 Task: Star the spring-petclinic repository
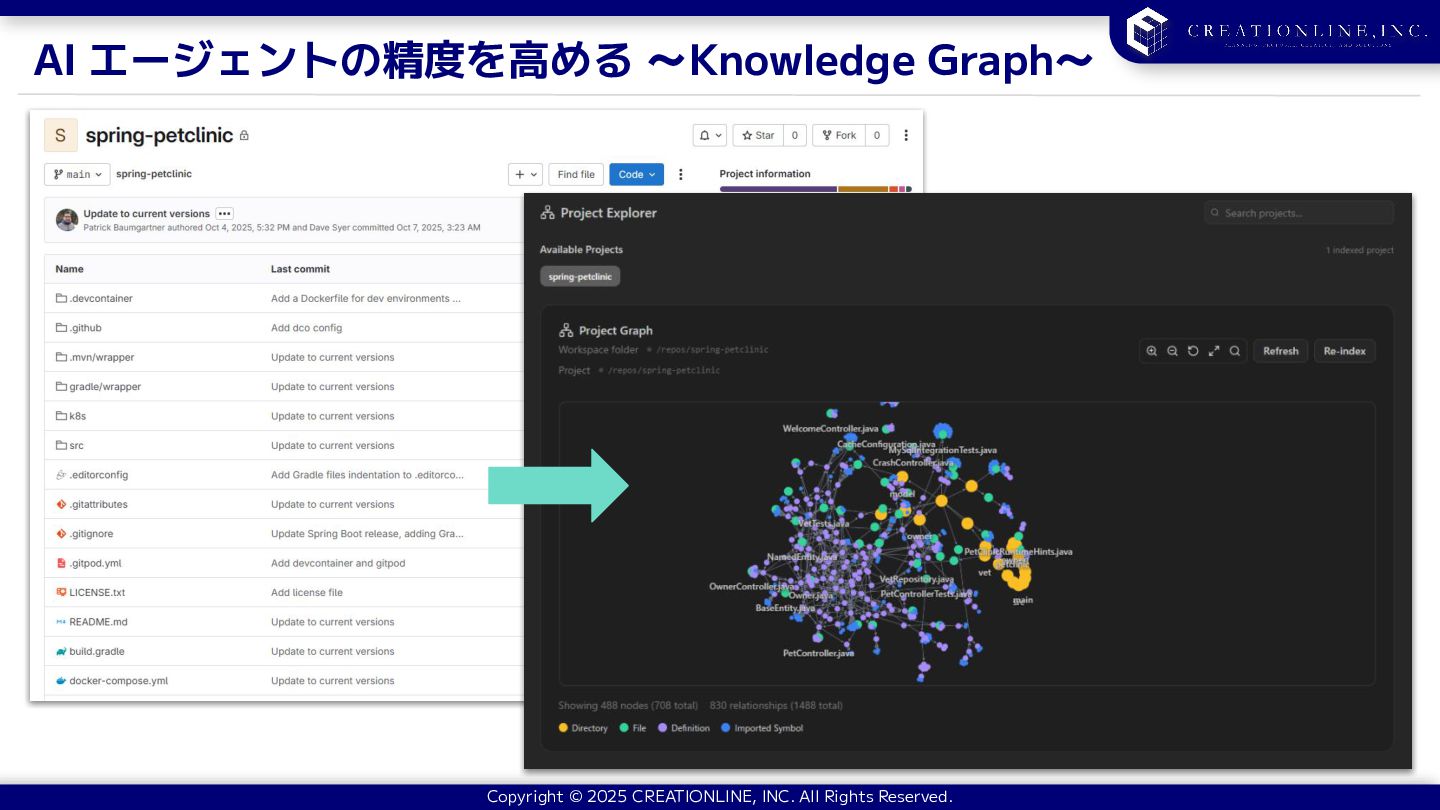758,135
